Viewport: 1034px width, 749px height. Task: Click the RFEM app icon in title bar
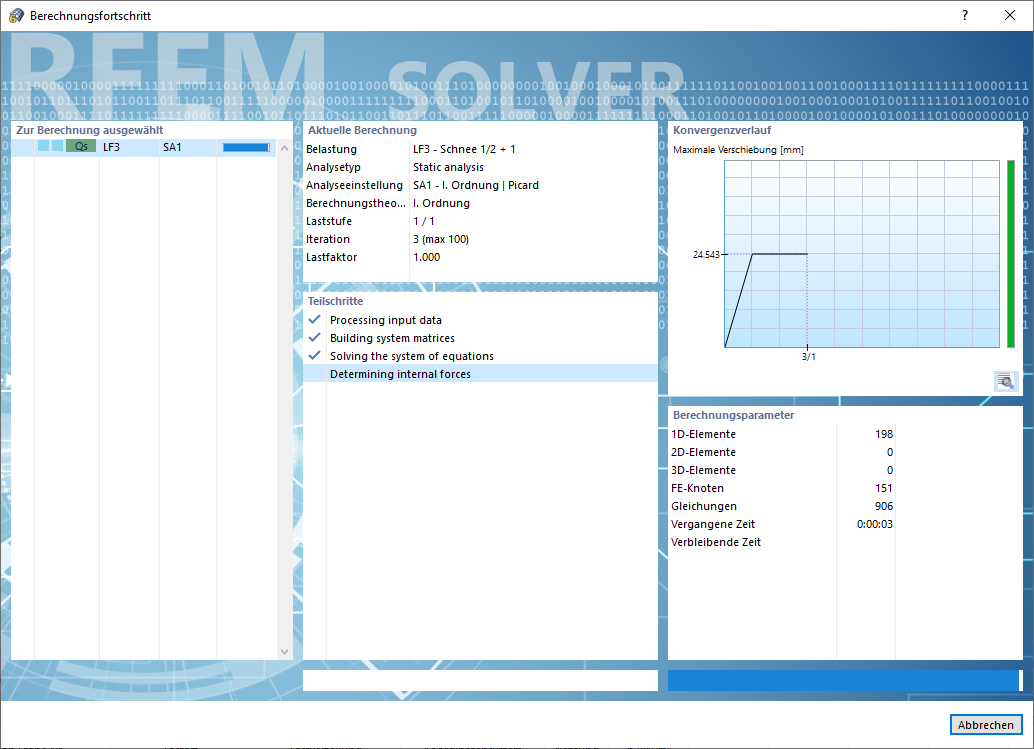pos(16,15)
